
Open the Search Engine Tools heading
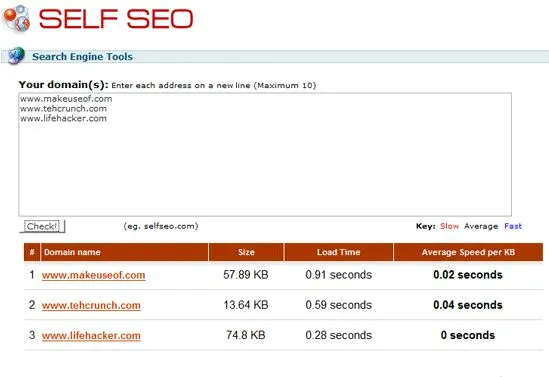click(82, 57)
